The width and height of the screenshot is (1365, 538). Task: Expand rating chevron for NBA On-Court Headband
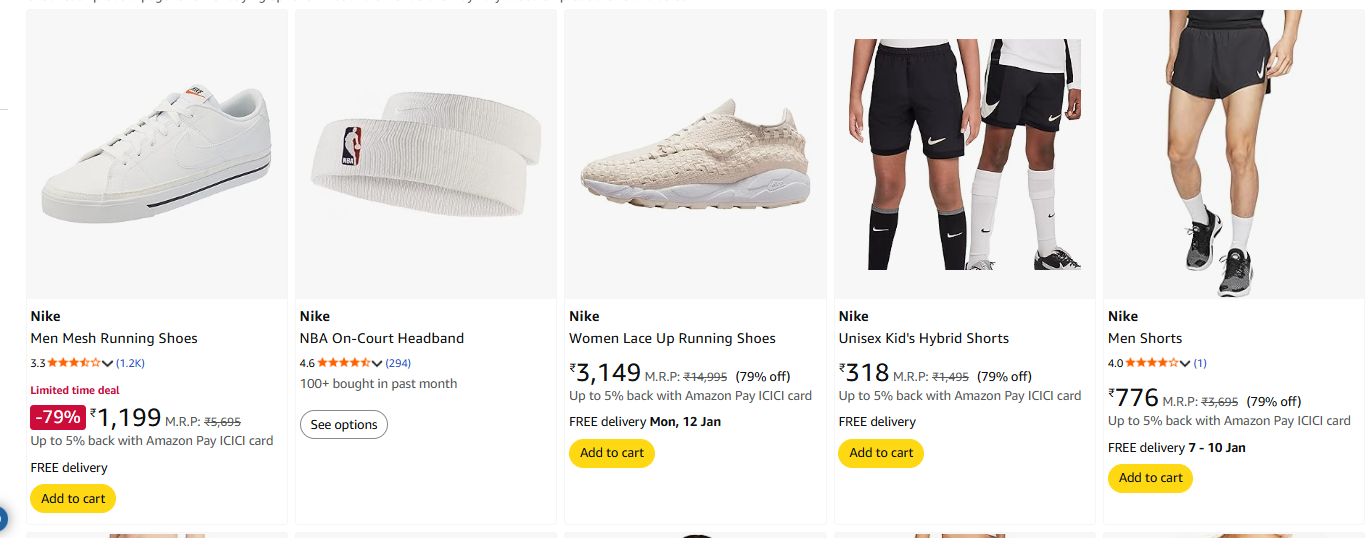[377, 363]
